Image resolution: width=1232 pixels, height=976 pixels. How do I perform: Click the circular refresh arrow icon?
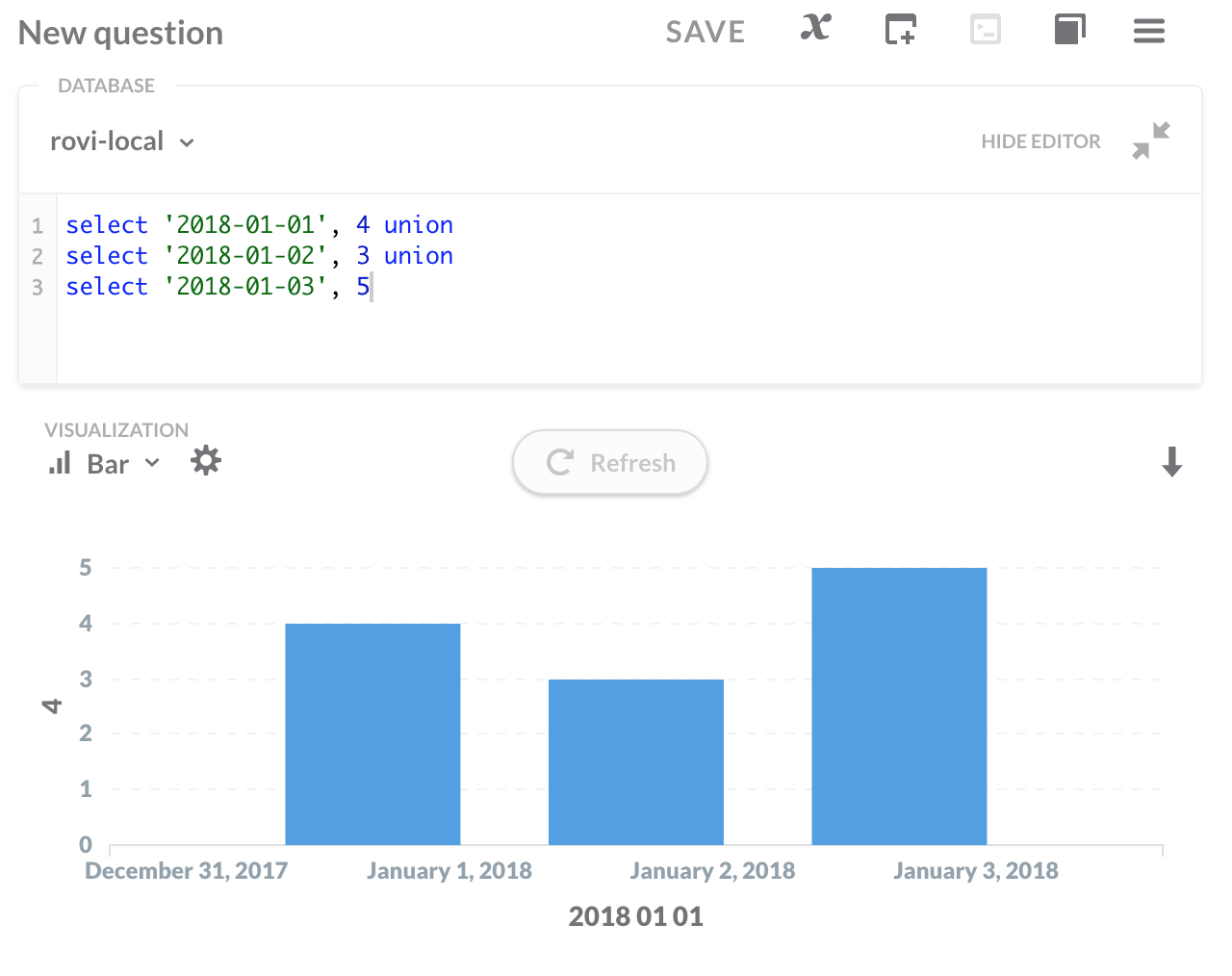click(559, 462)
